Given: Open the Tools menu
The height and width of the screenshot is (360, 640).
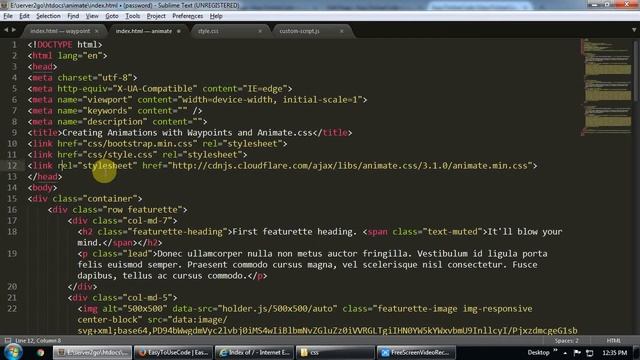Looking at the screenshot, I should tap(132, 16).
